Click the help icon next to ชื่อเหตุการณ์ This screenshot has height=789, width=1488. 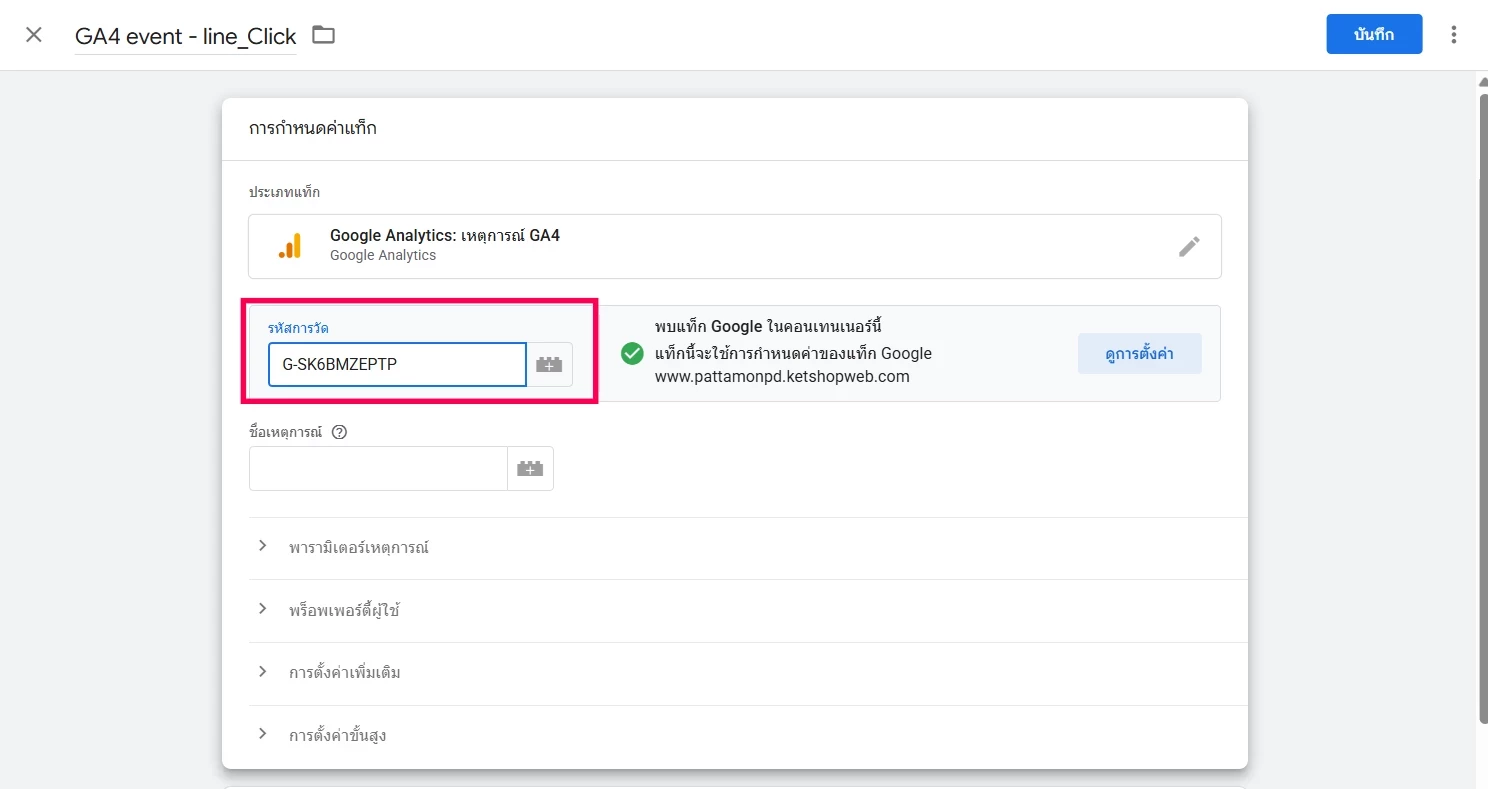pos(339,432)
